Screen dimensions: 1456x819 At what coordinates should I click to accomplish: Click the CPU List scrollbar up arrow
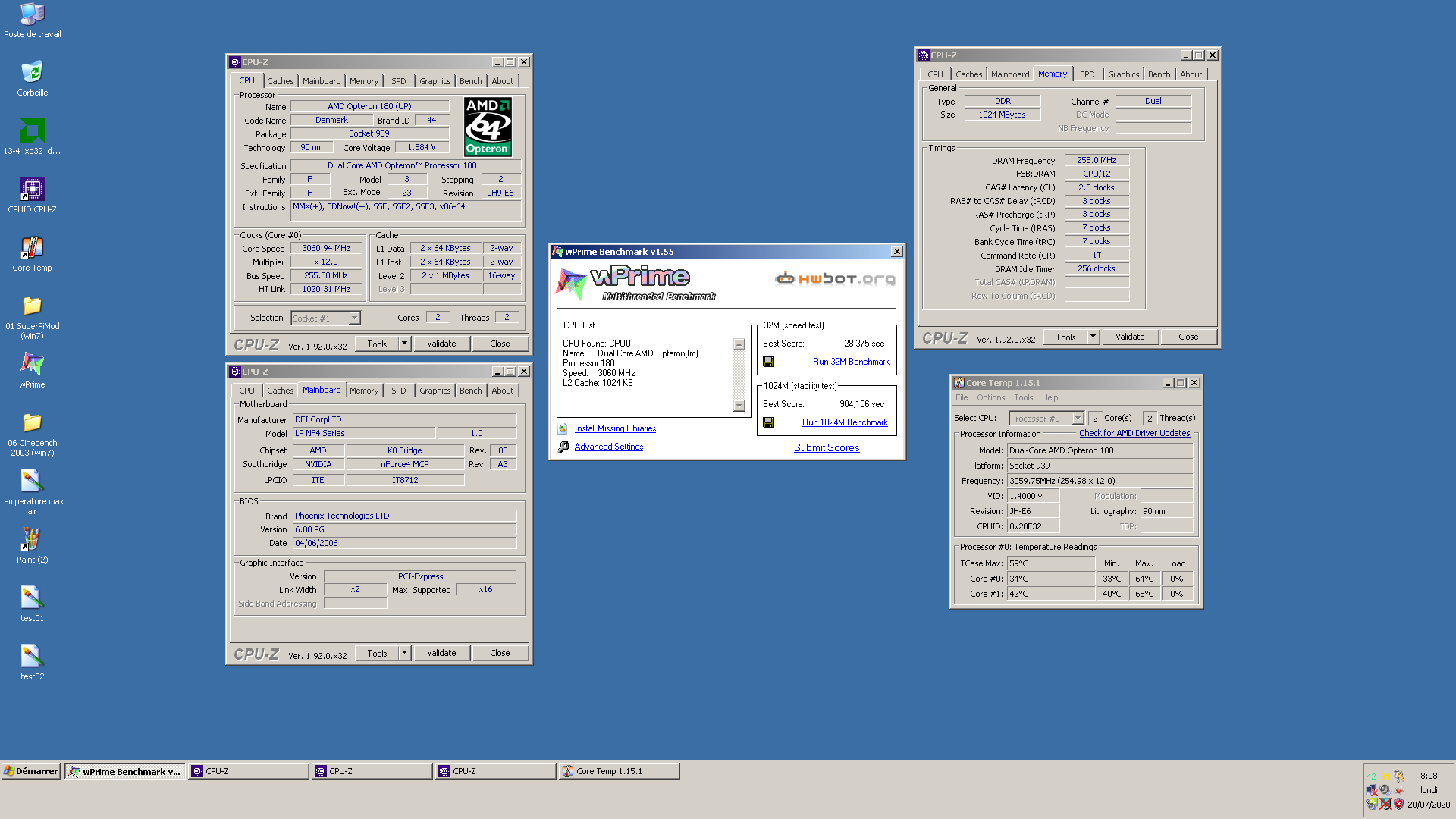coord(739,344)
